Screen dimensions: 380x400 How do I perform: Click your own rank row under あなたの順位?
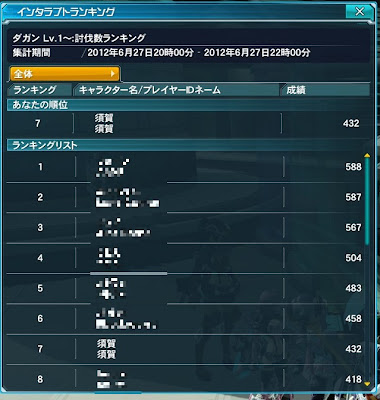[x=188, y=123]
